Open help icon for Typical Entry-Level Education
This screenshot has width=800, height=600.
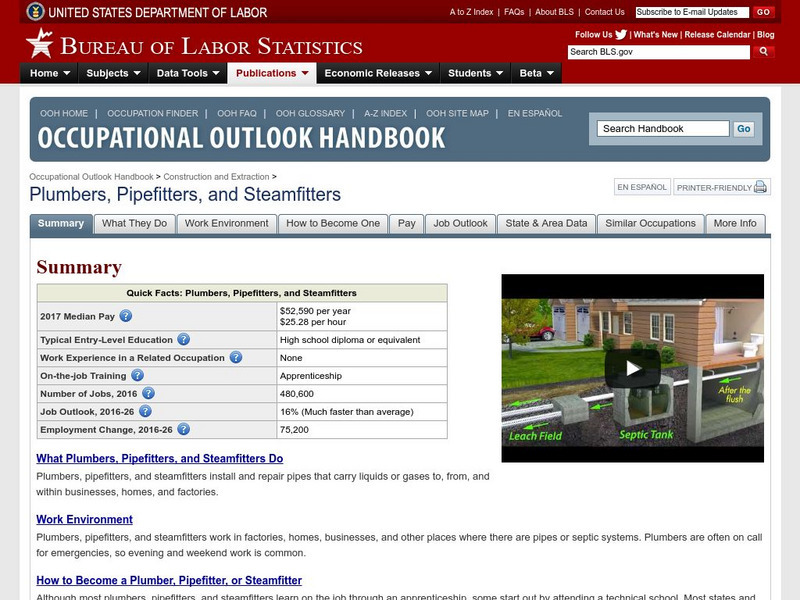184,339
